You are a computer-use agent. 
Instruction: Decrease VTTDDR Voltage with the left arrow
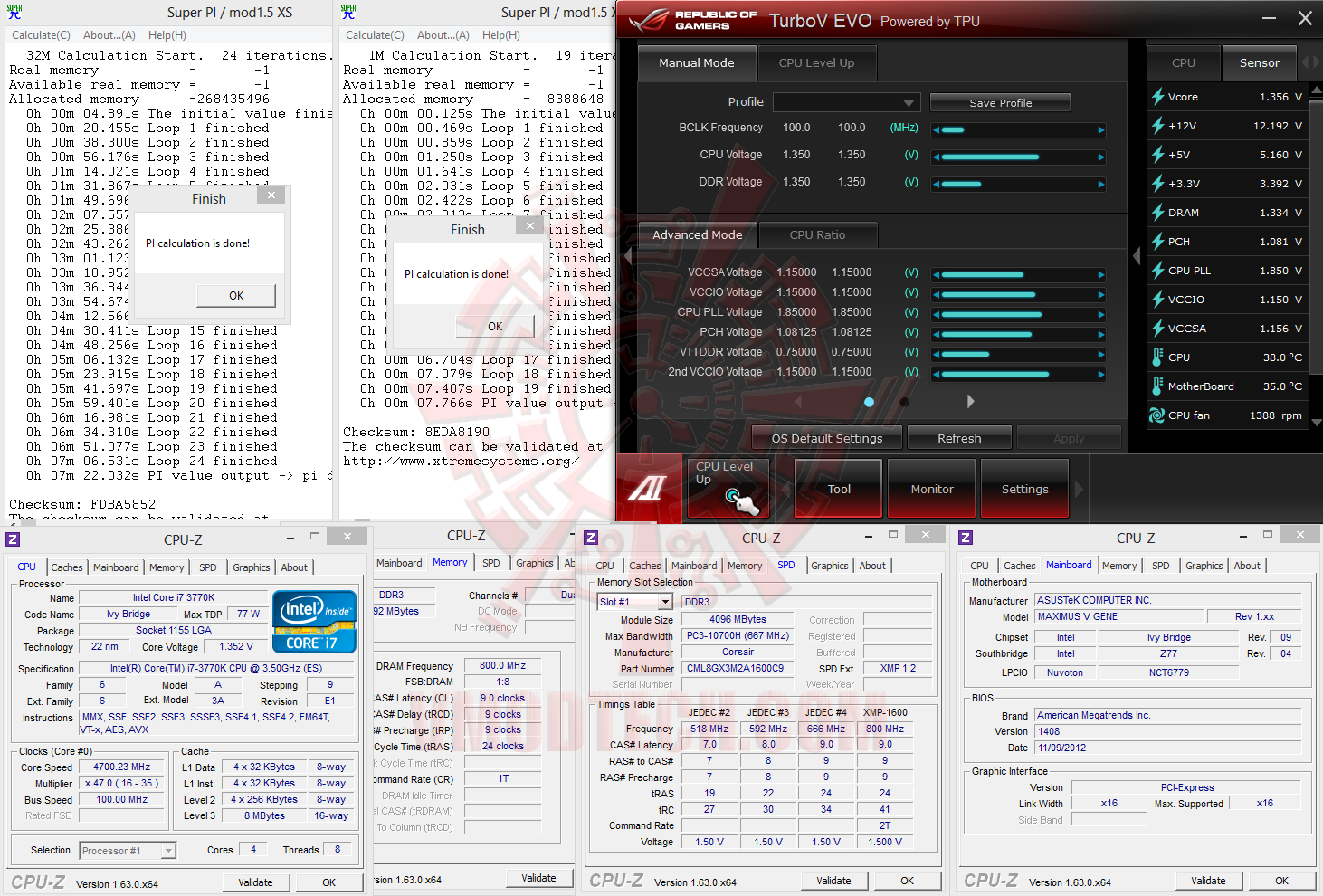(936, 354)
